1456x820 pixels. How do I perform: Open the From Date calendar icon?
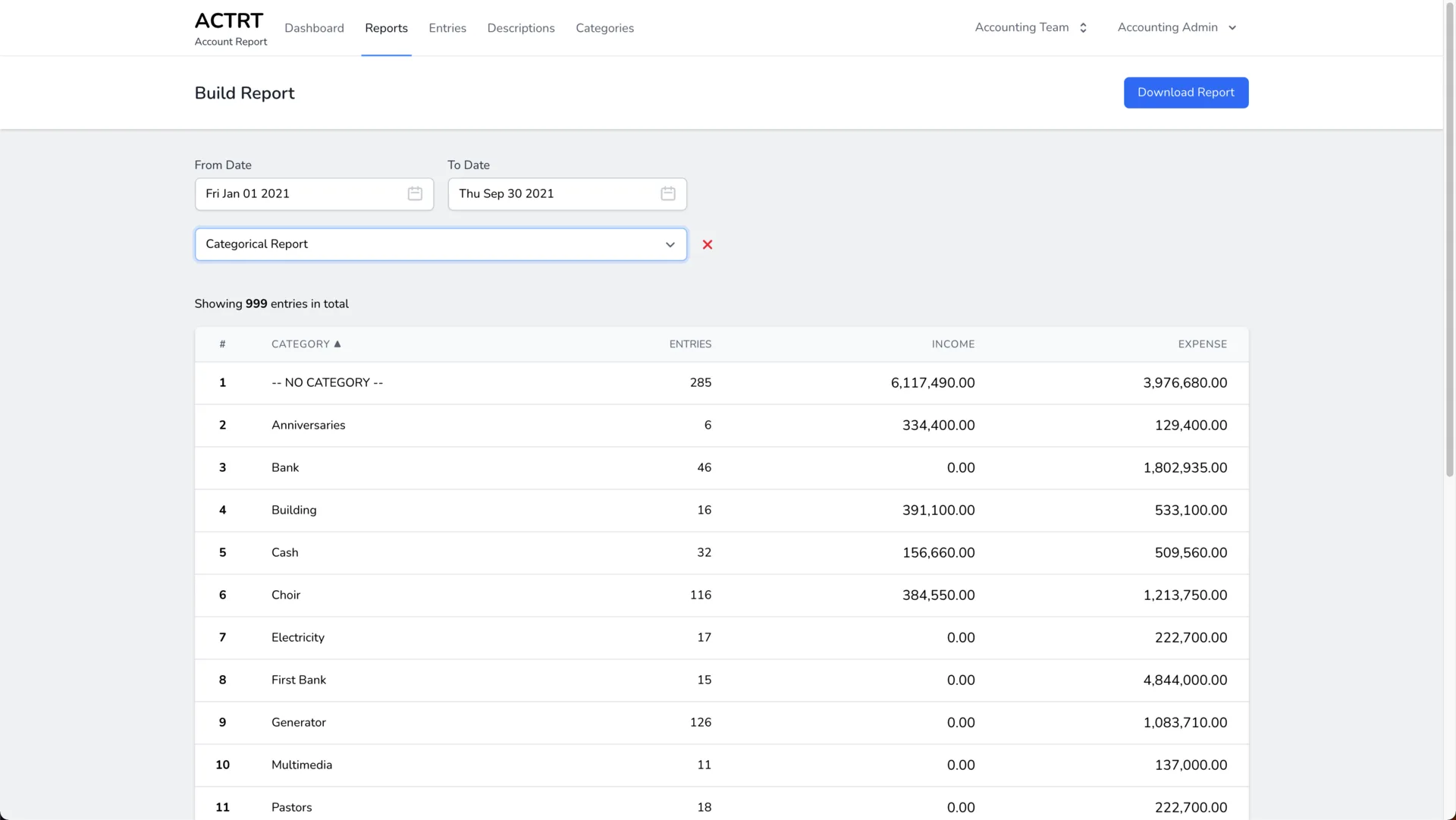click(x=415, y=193)
